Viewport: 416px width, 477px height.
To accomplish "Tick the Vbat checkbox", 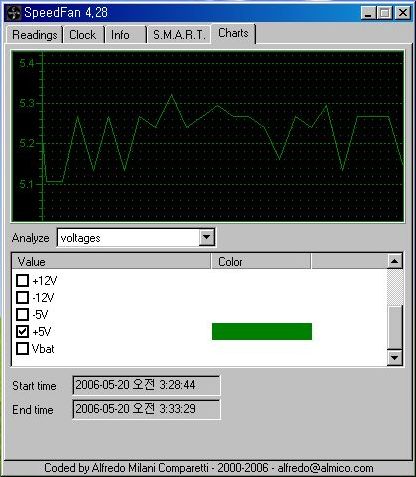I will (x=22, y=349).
